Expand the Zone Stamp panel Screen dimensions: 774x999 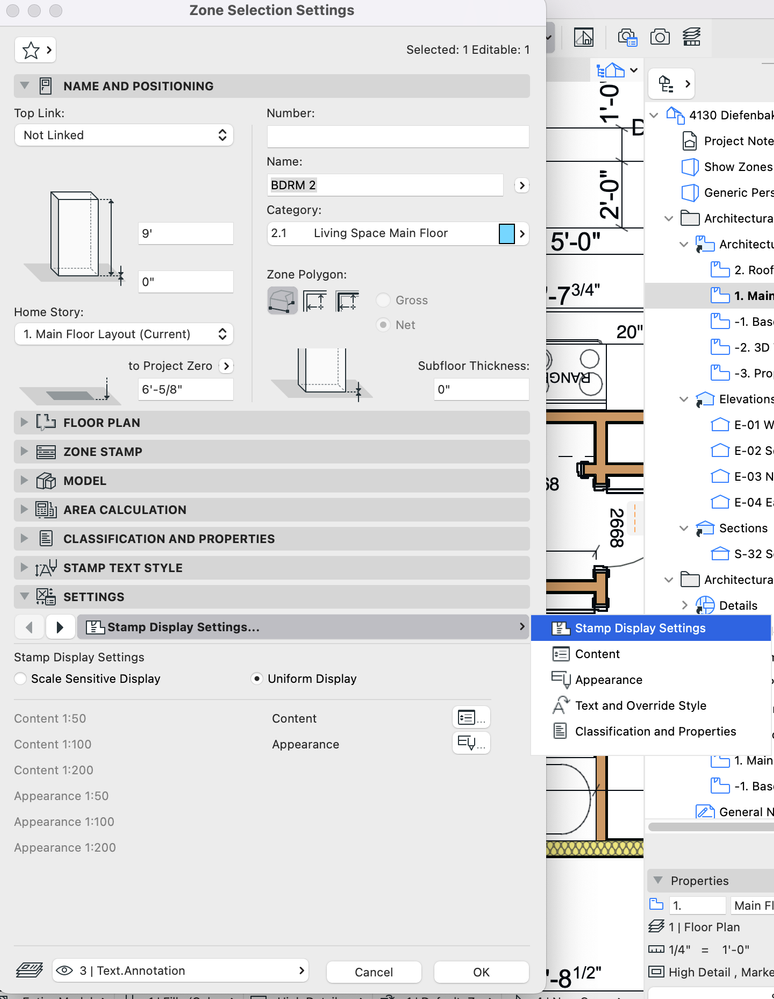click(x=24, y=452)
